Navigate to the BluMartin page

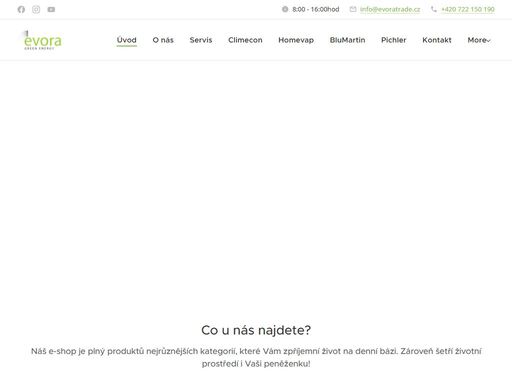[347, 40]
